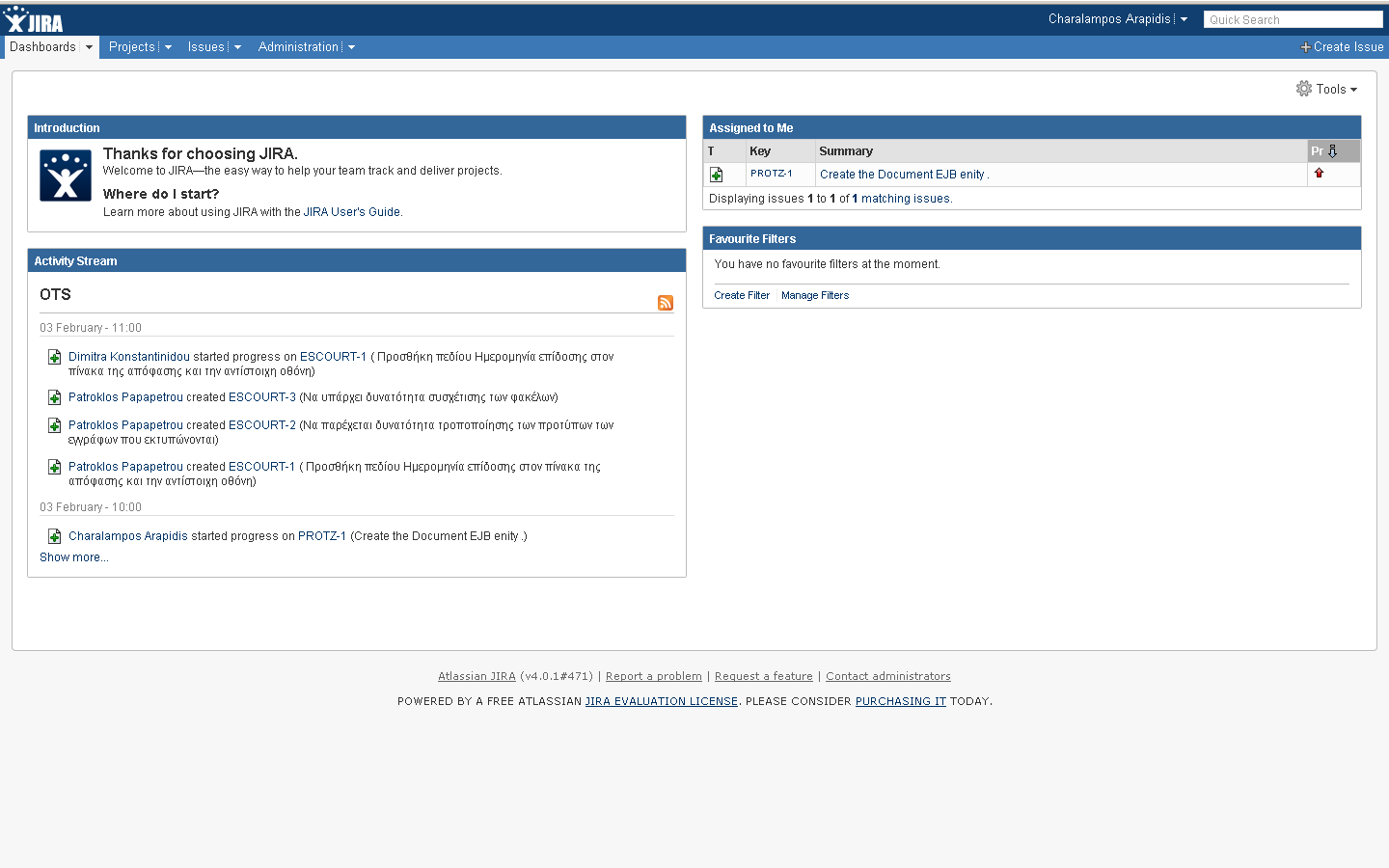
Task: Click the Purchasing It link
Action: point(901,702)
